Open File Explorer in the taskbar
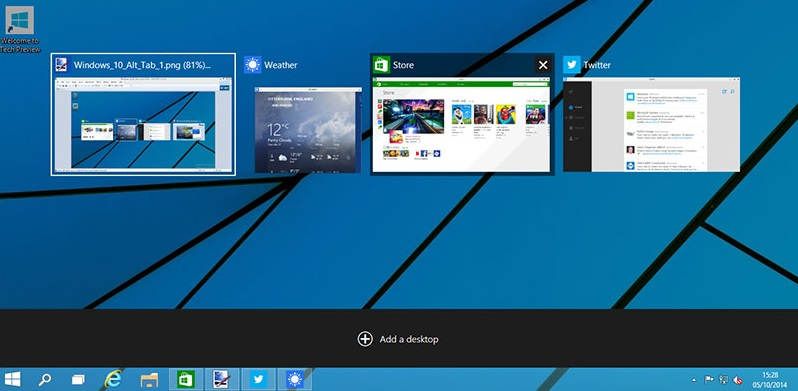 [x=149, y=379]
